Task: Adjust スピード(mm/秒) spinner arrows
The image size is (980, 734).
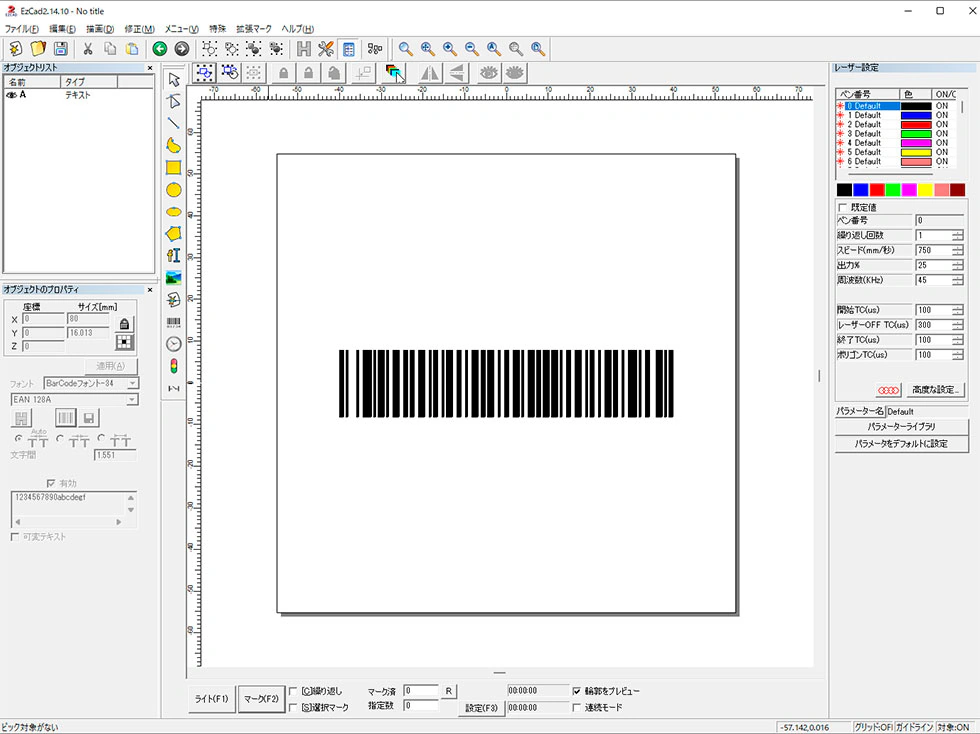Action: pyautogui.click(x=958, y=250)
